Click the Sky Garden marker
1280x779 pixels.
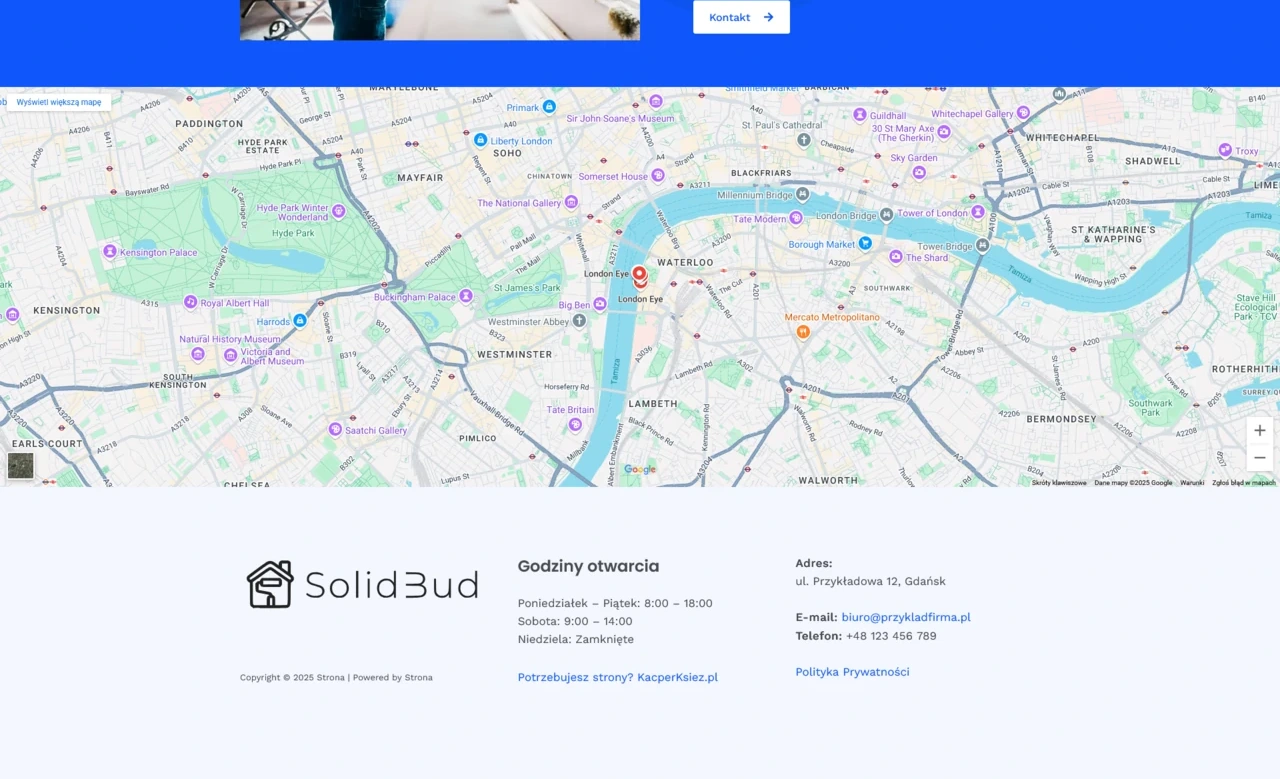pos(919,172)
